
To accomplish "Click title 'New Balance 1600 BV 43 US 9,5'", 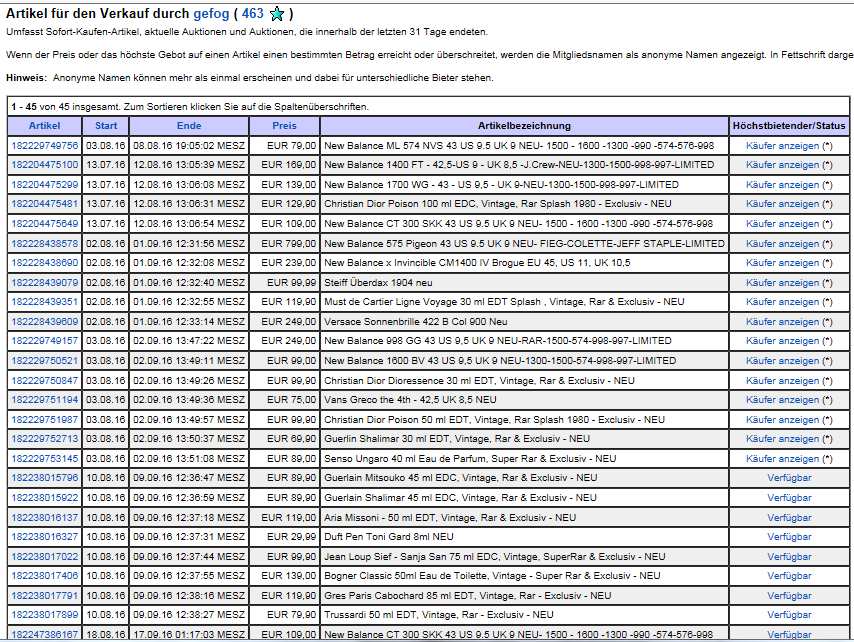I will [x=500, y=360].
